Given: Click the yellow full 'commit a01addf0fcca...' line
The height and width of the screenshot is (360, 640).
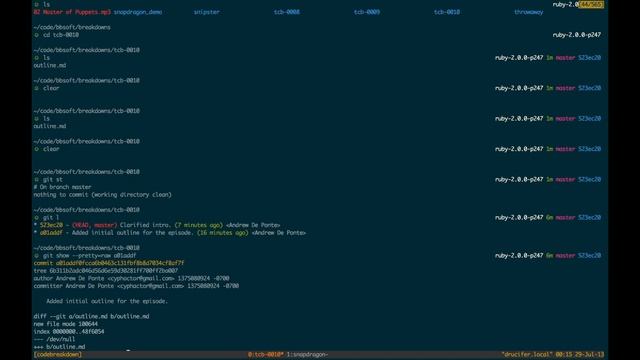Looking at the screenshot, I should [x=109, y=263].
